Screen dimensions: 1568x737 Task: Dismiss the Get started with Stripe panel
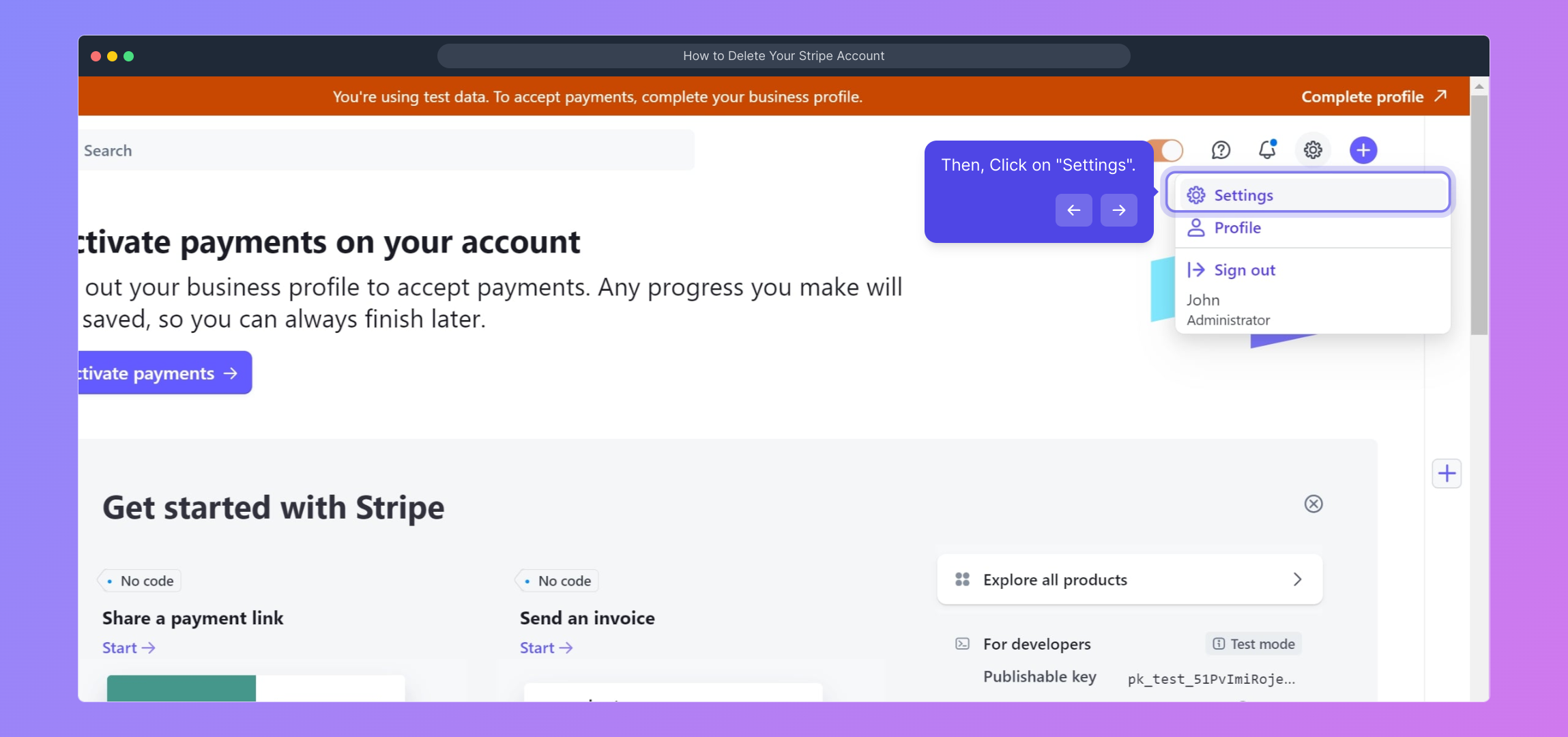1313,504
